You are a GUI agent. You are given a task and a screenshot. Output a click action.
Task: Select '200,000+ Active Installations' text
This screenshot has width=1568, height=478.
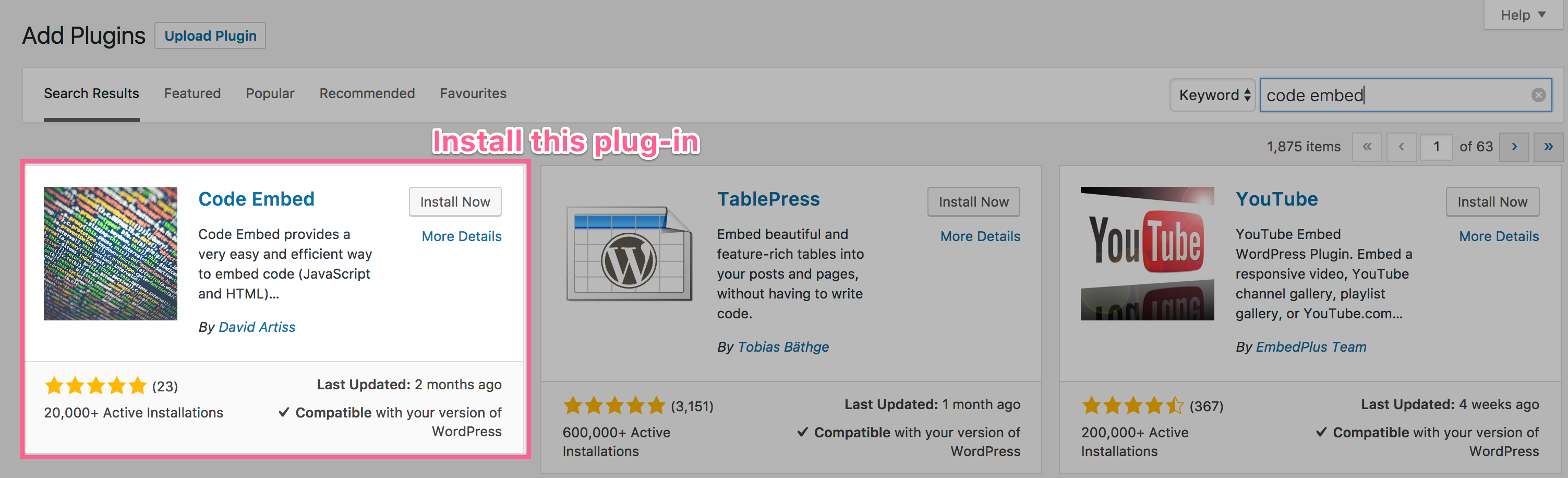[1135, 441]
